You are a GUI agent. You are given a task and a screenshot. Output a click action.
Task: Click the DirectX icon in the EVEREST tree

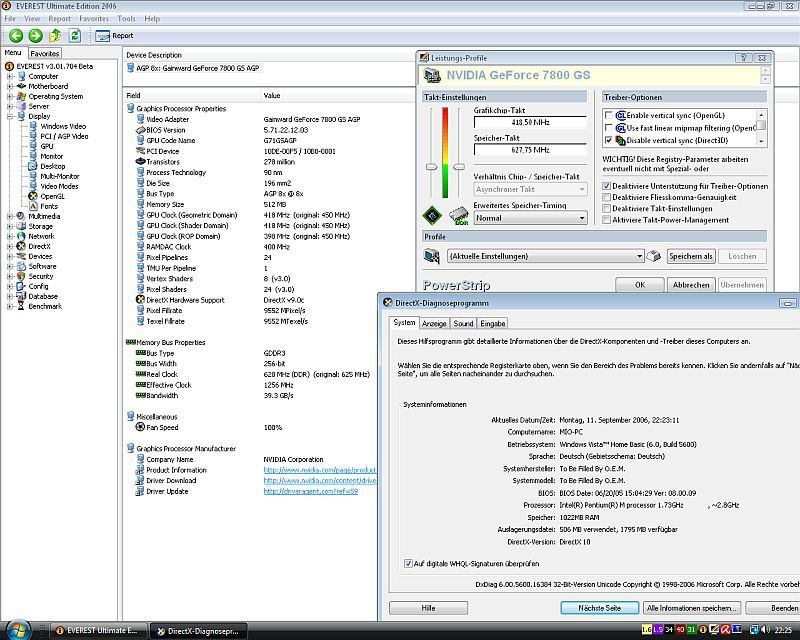coord(21,246)
